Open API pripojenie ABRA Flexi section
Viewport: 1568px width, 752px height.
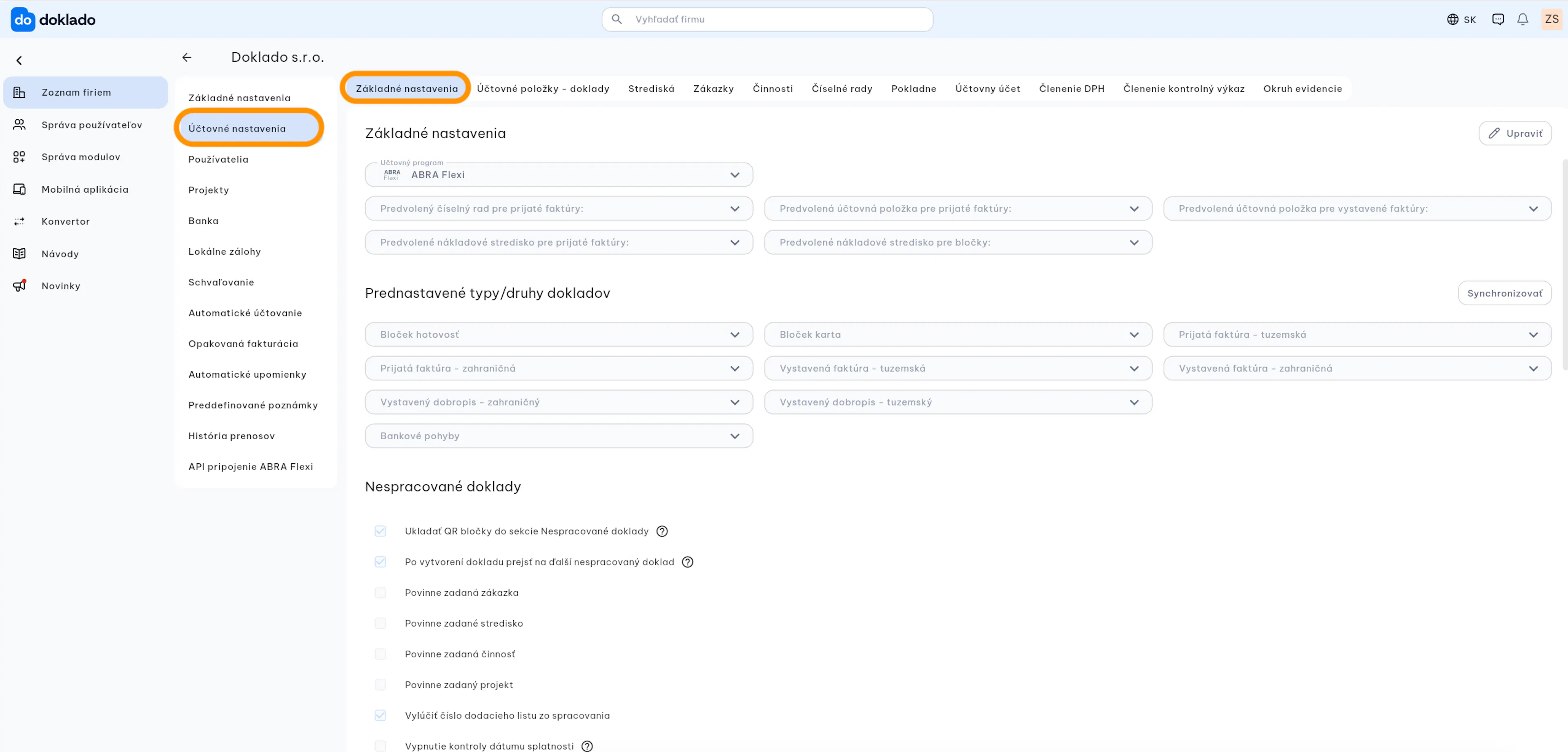click(251, 467)
